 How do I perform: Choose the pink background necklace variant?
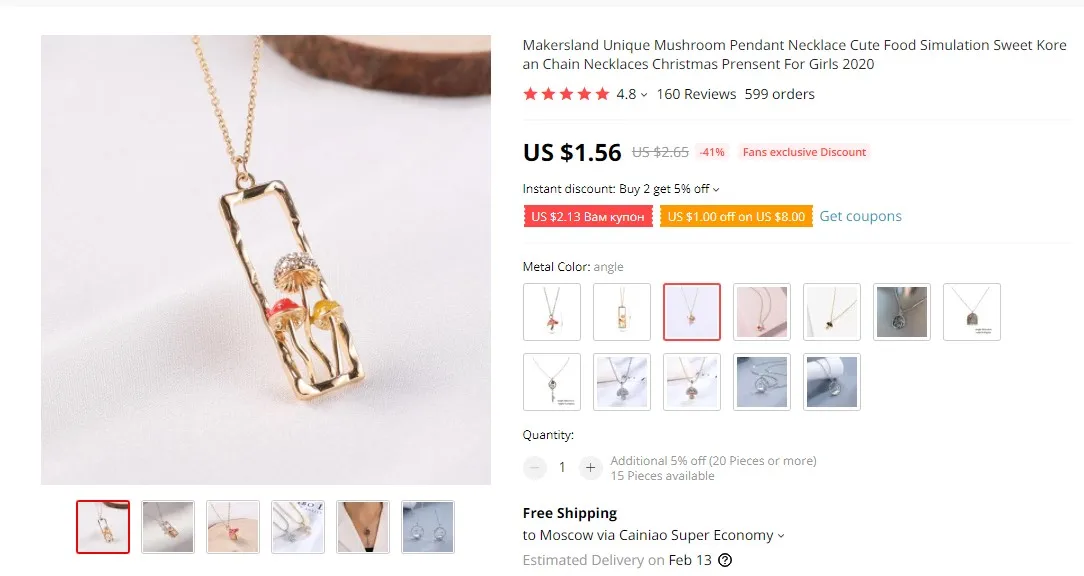762,312
